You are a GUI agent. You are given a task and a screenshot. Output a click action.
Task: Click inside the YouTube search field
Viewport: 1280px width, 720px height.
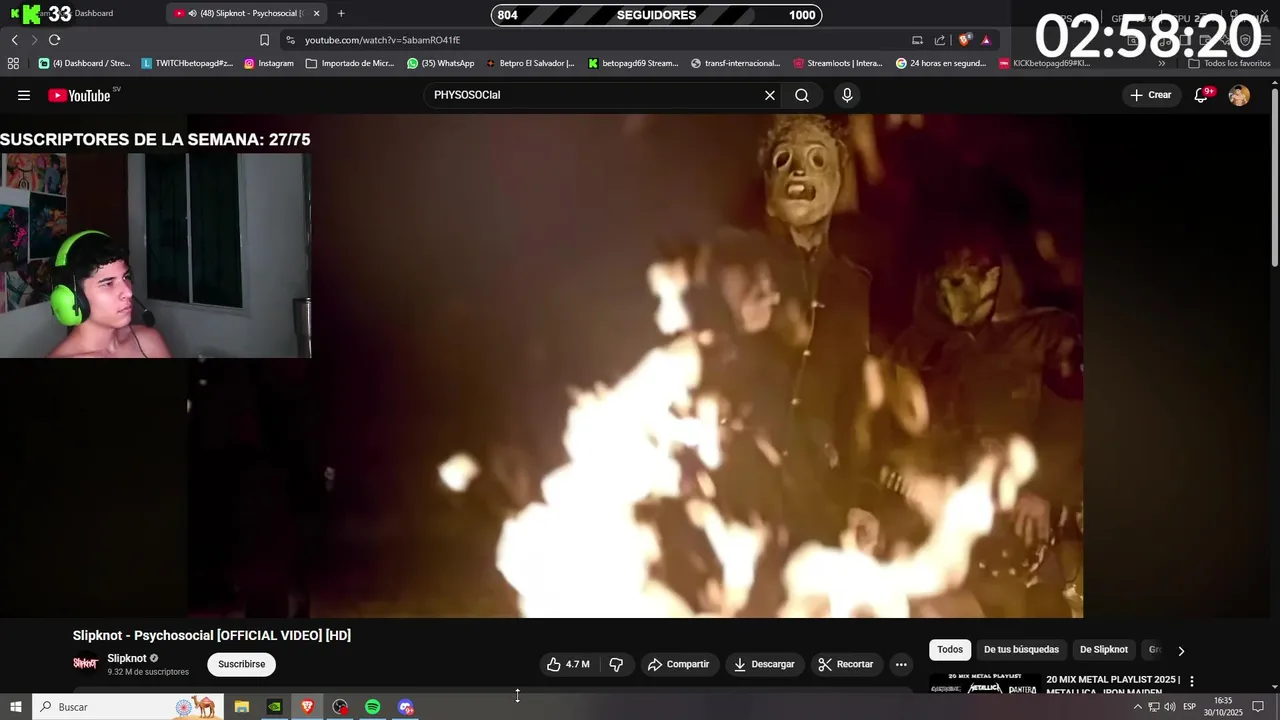595,95
